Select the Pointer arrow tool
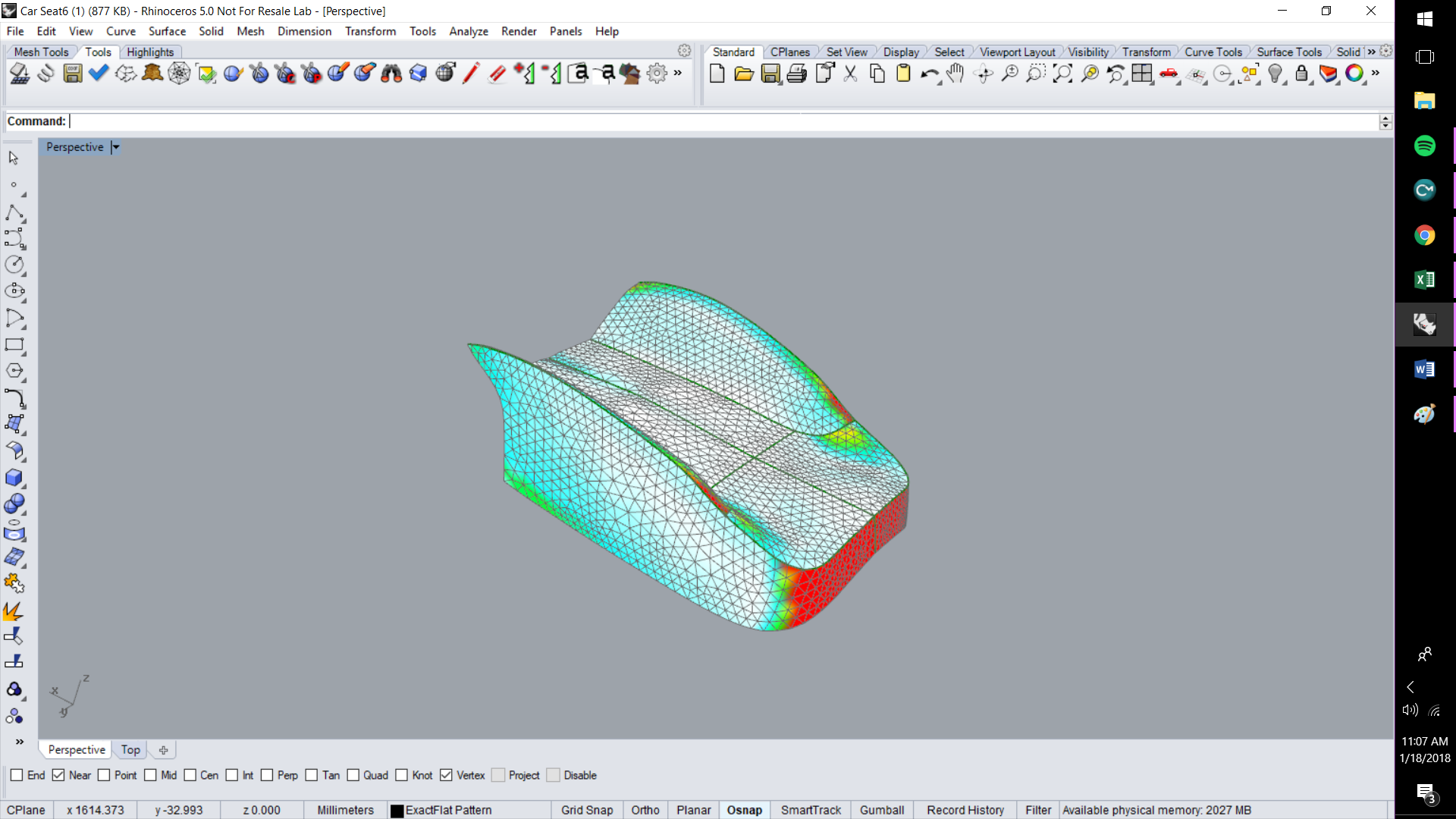This screenshot has height=819, width=1456. pos(13,158)
